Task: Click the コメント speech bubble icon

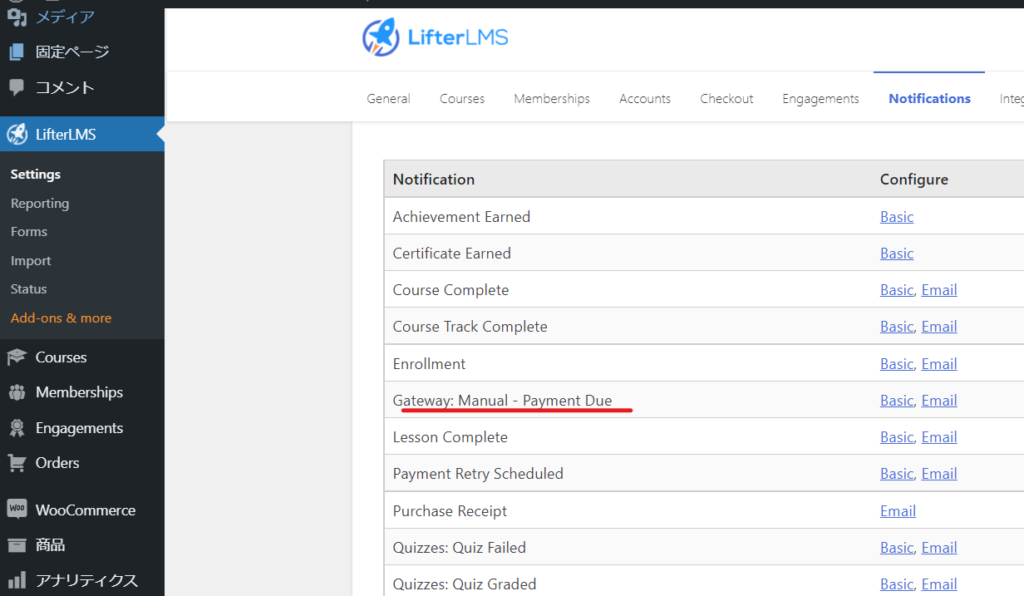Action: (x=17, y=87)
